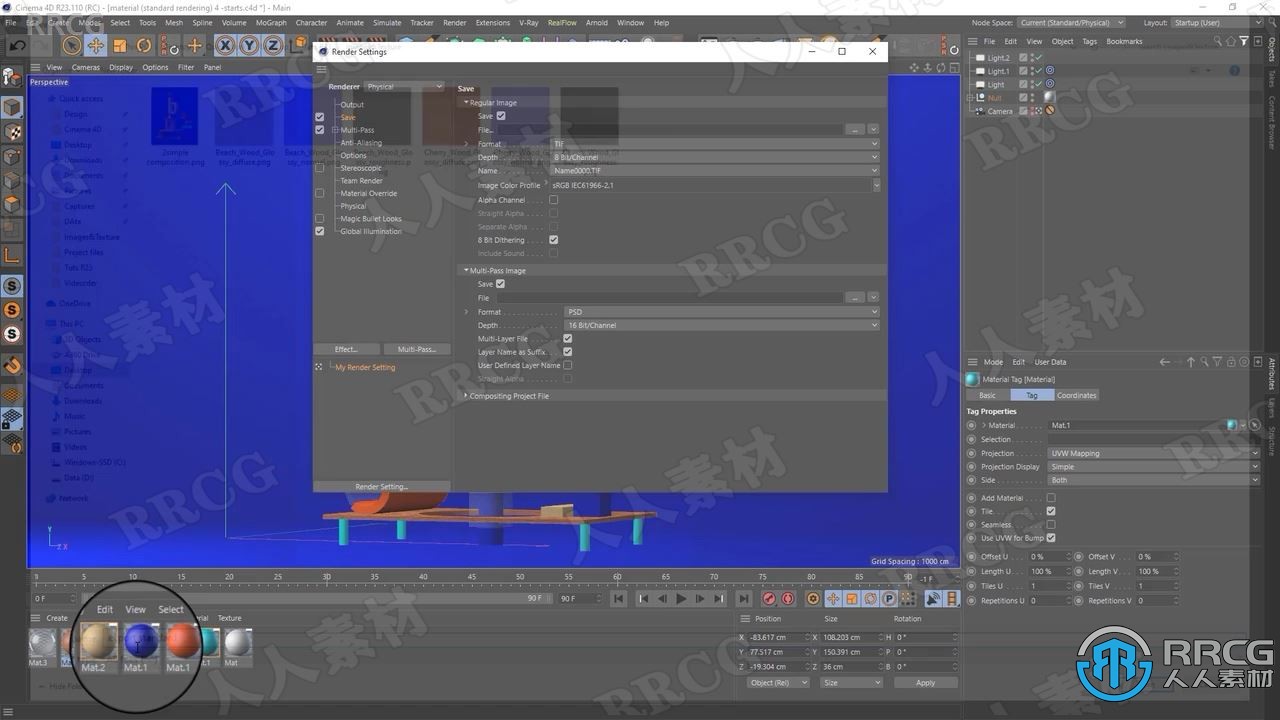Image resolution: width=1280 pixels, height=720 pixels.
Task: Activate the Move tool in top toolbar
Action: [96, 45]
